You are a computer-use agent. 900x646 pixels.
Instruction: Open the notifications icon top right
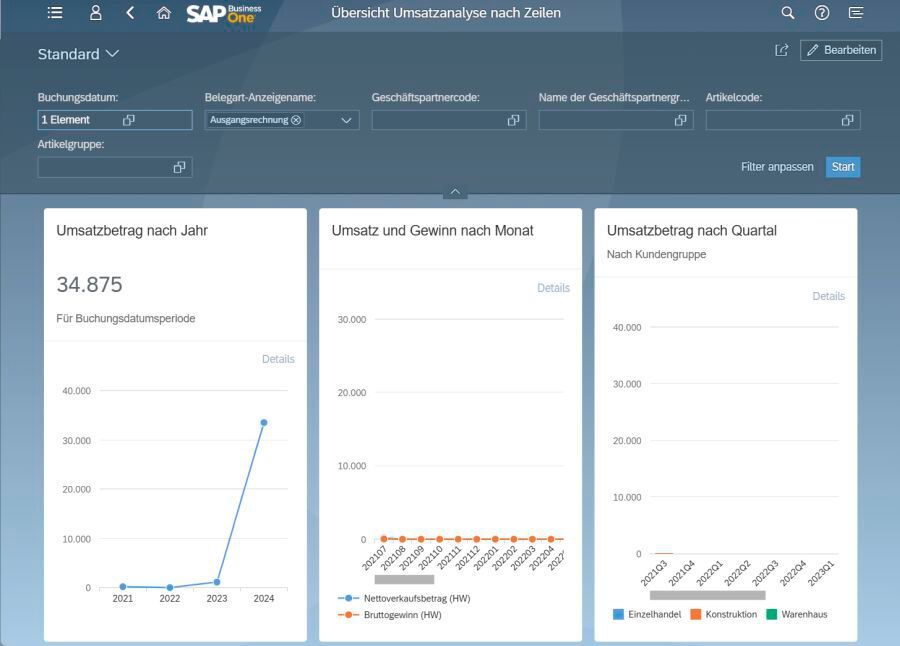click(855, 13)
